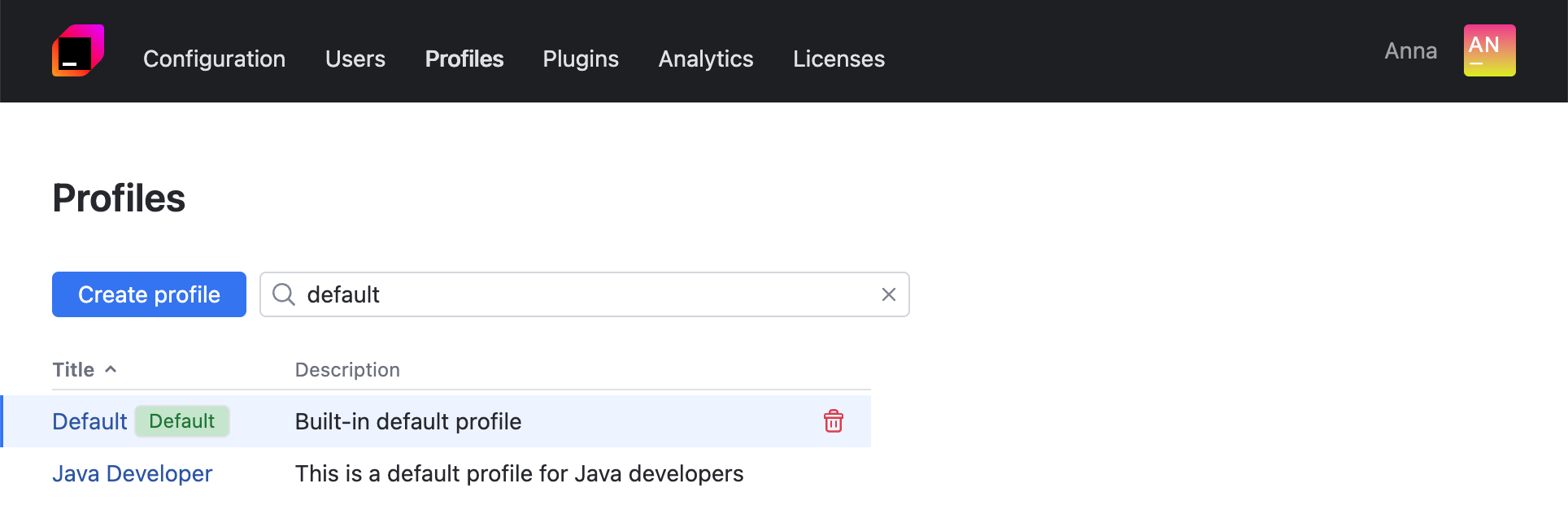Screen dimensions: 1568x527
Task: Go to the Users section
Action: (355, 59)
